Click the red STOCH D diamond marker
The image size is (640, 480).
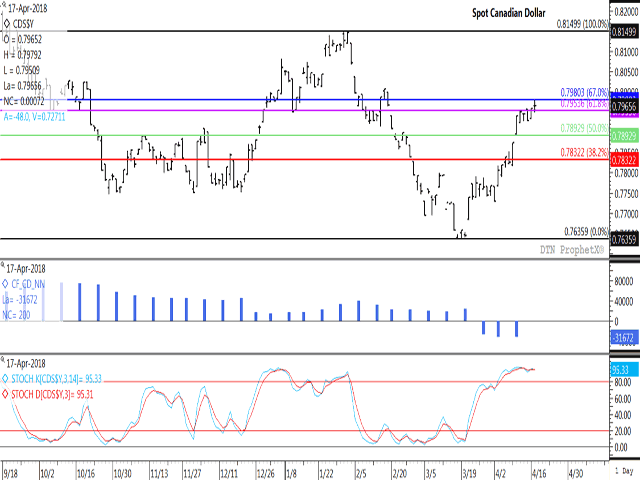(5, 395)
